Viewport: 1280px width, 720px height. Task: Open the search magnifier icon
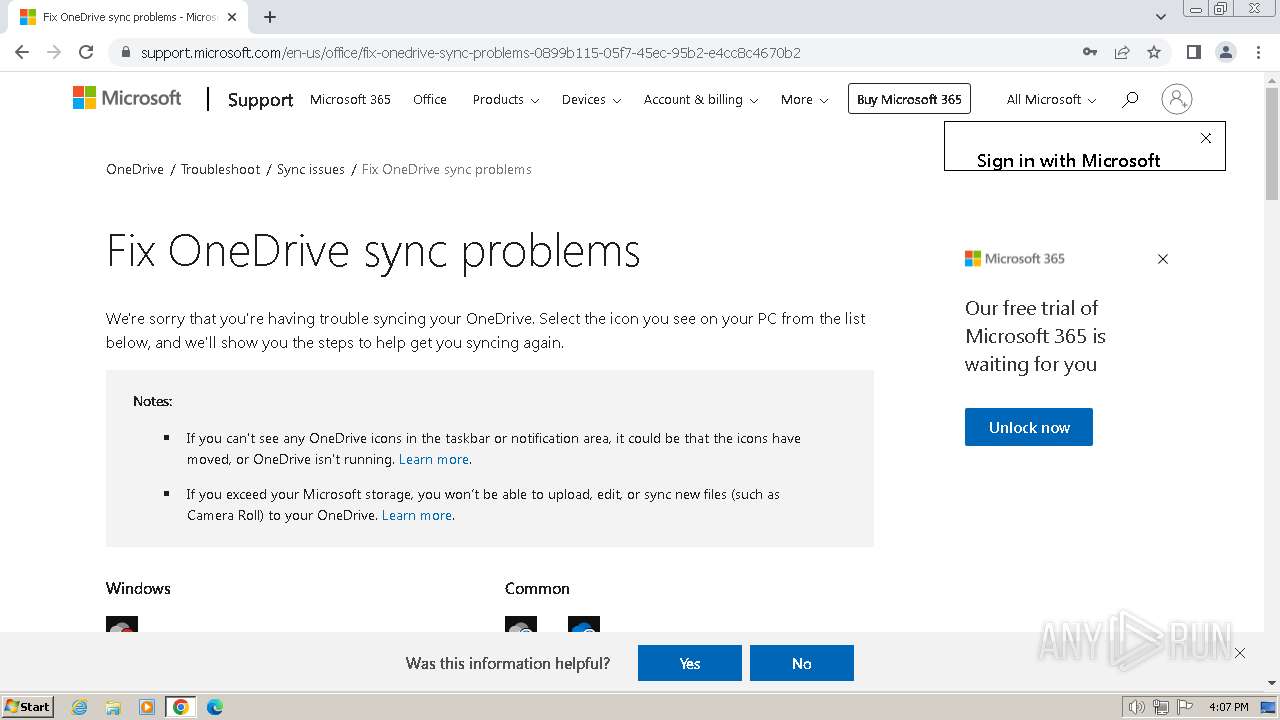pos(1130,99)
